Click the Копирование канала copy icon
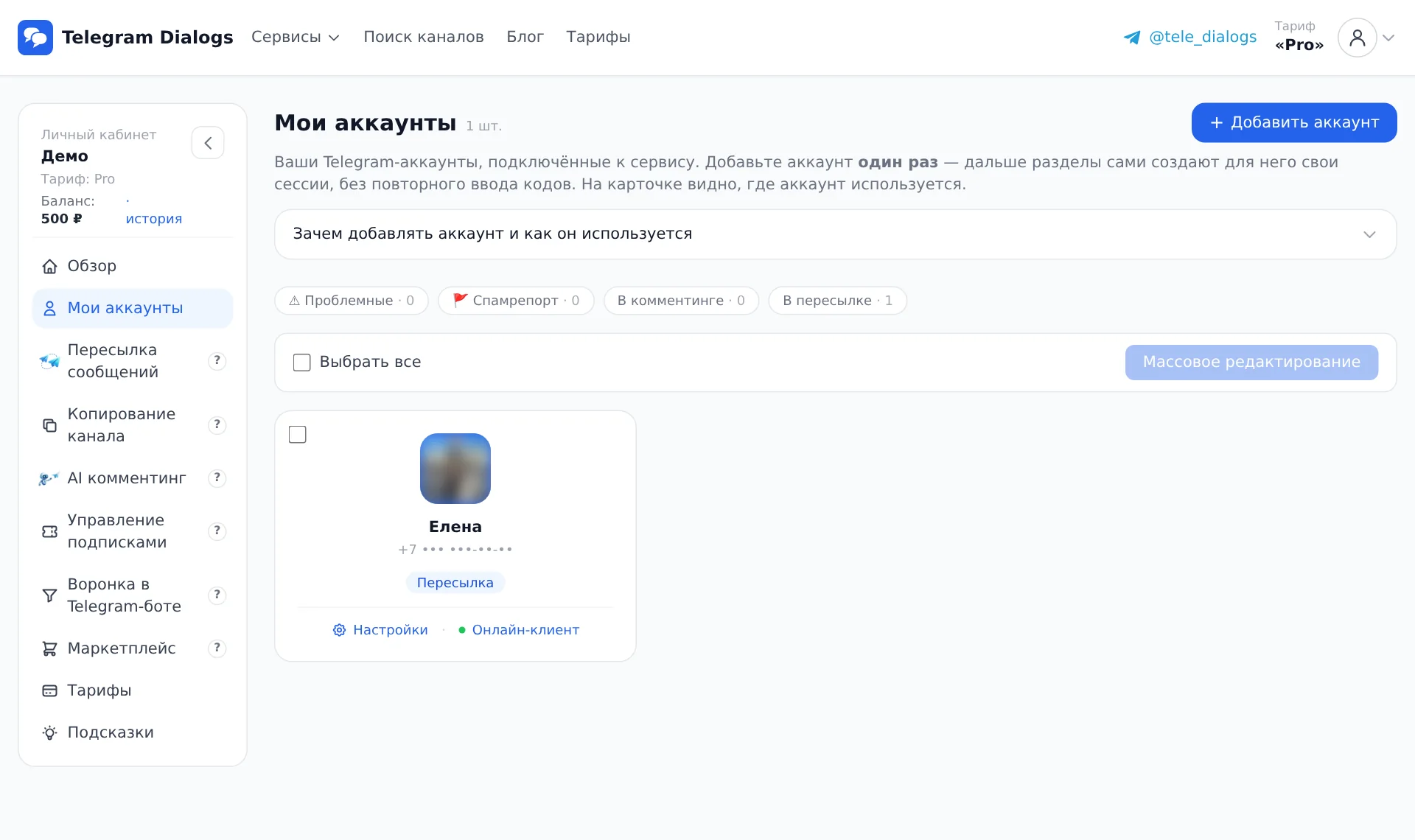The image size is (1415, 840). point(49,425)
